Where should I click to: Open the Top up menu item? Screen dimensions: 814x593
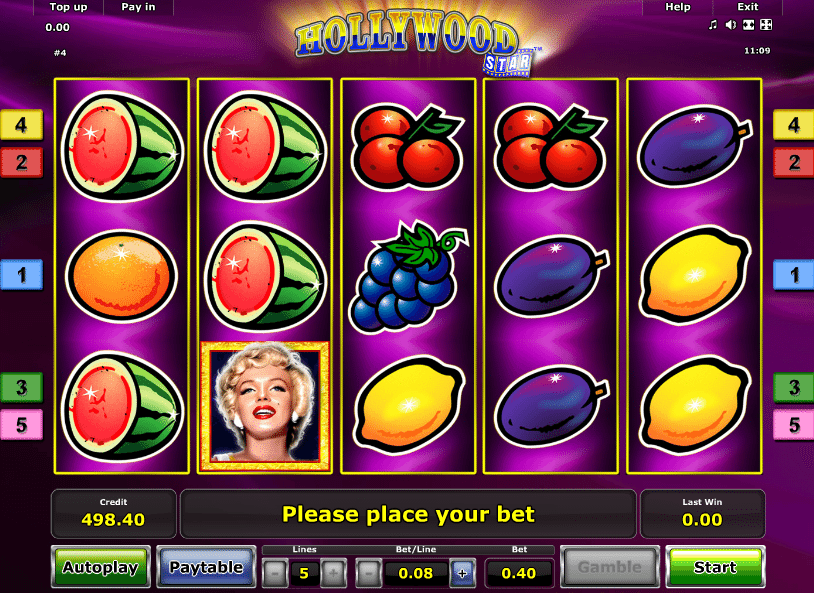[x=69, y=7]
